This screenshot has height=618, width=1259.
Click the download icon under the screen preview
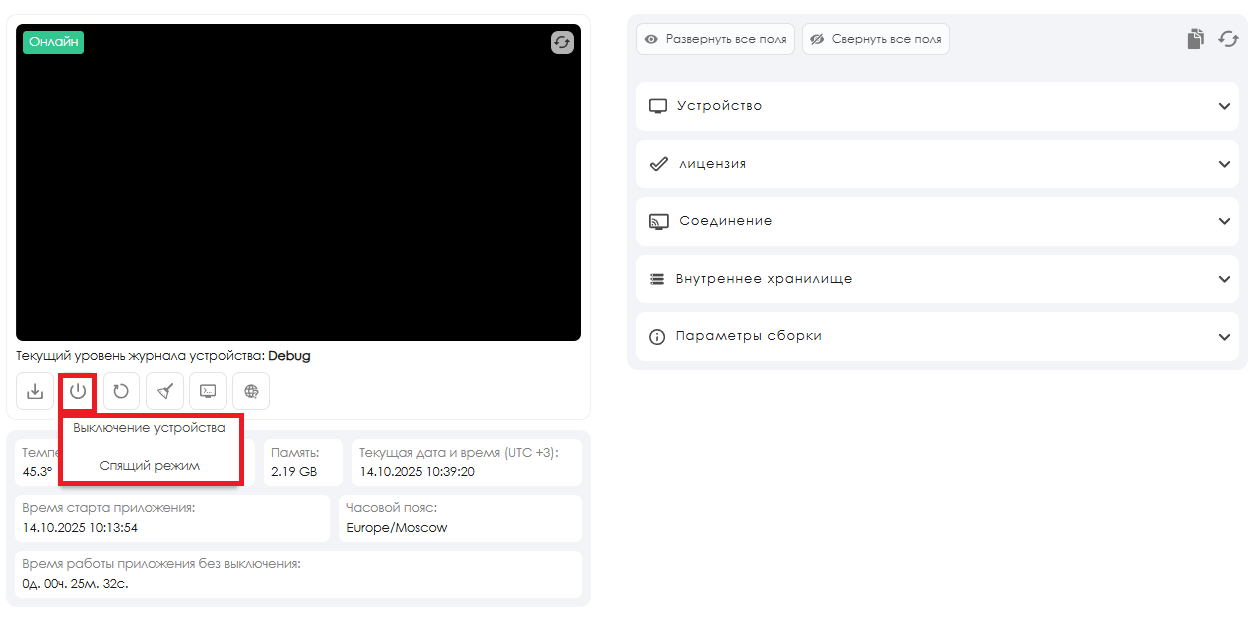click(35, 391)
